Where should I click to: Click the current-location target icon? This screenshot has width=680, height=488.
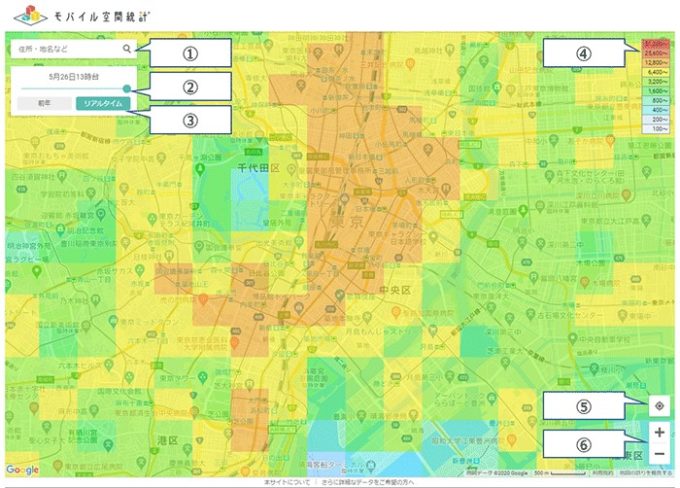click(x=658, y=406)
